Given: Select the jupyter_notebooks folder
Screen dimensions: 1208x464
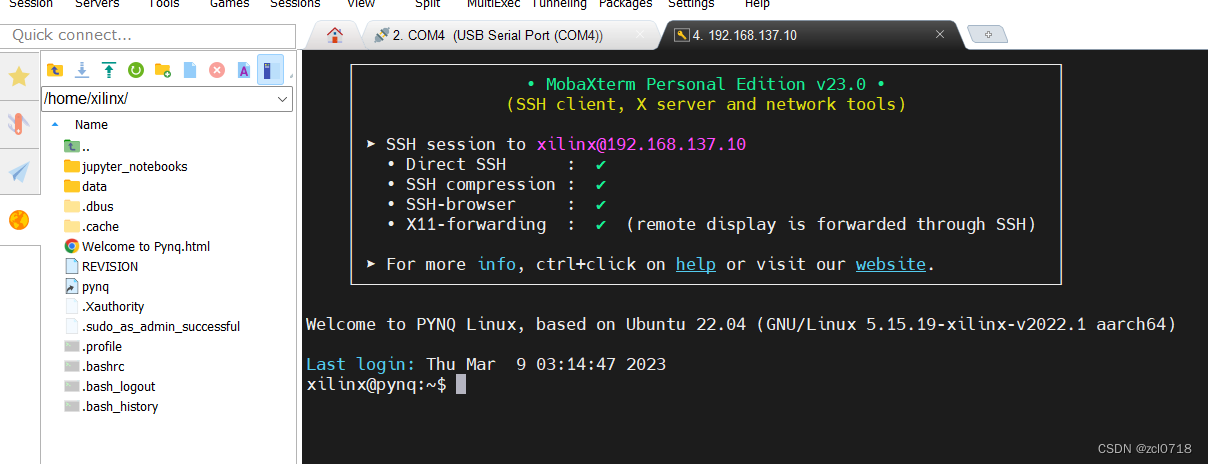Looking at the screenshot, I should pyautogui.click(x=126, y=166).
